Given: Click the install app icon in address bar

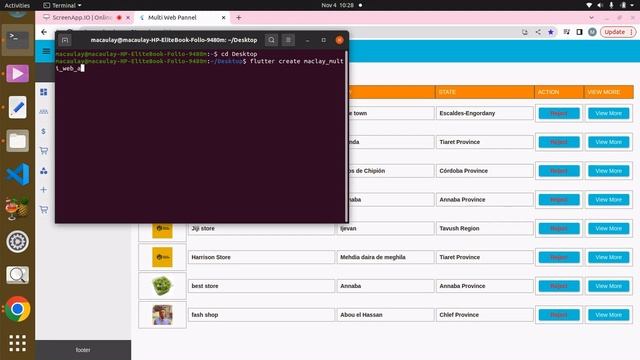Looking at the screenshot, I should point(525,32).
